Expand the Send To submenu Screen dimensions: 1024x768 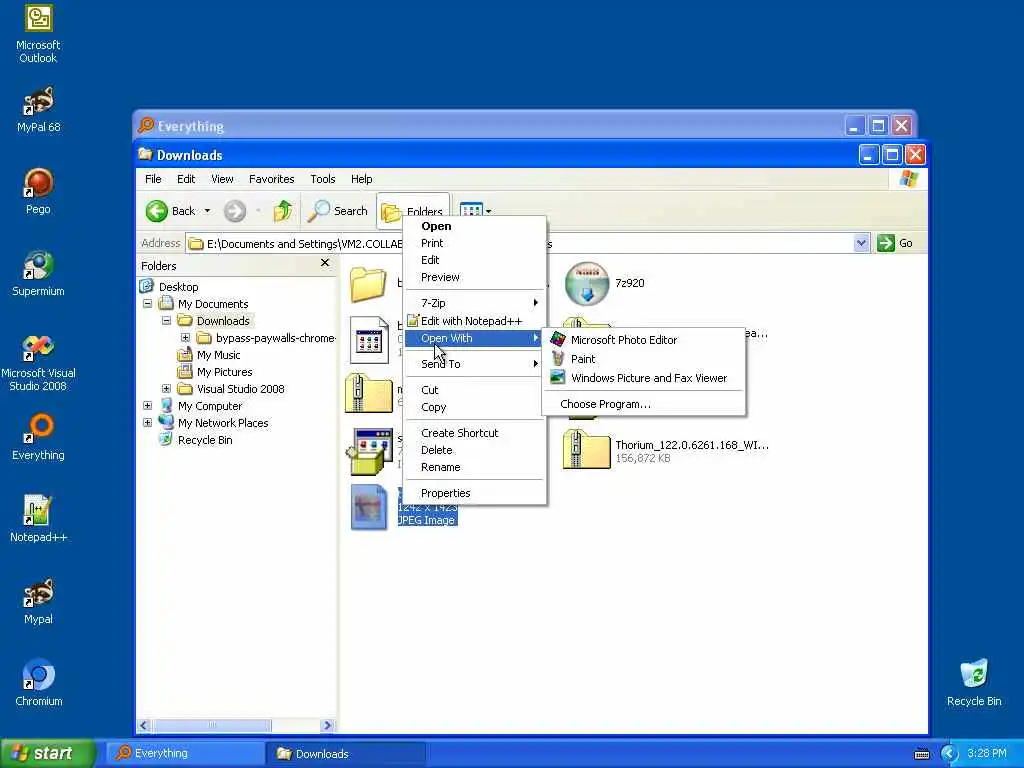tap(475, 364)
